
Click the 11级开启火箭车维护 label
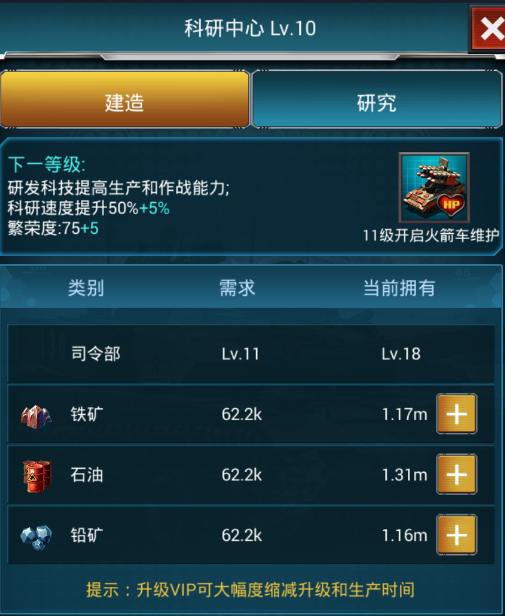[431, 235]
